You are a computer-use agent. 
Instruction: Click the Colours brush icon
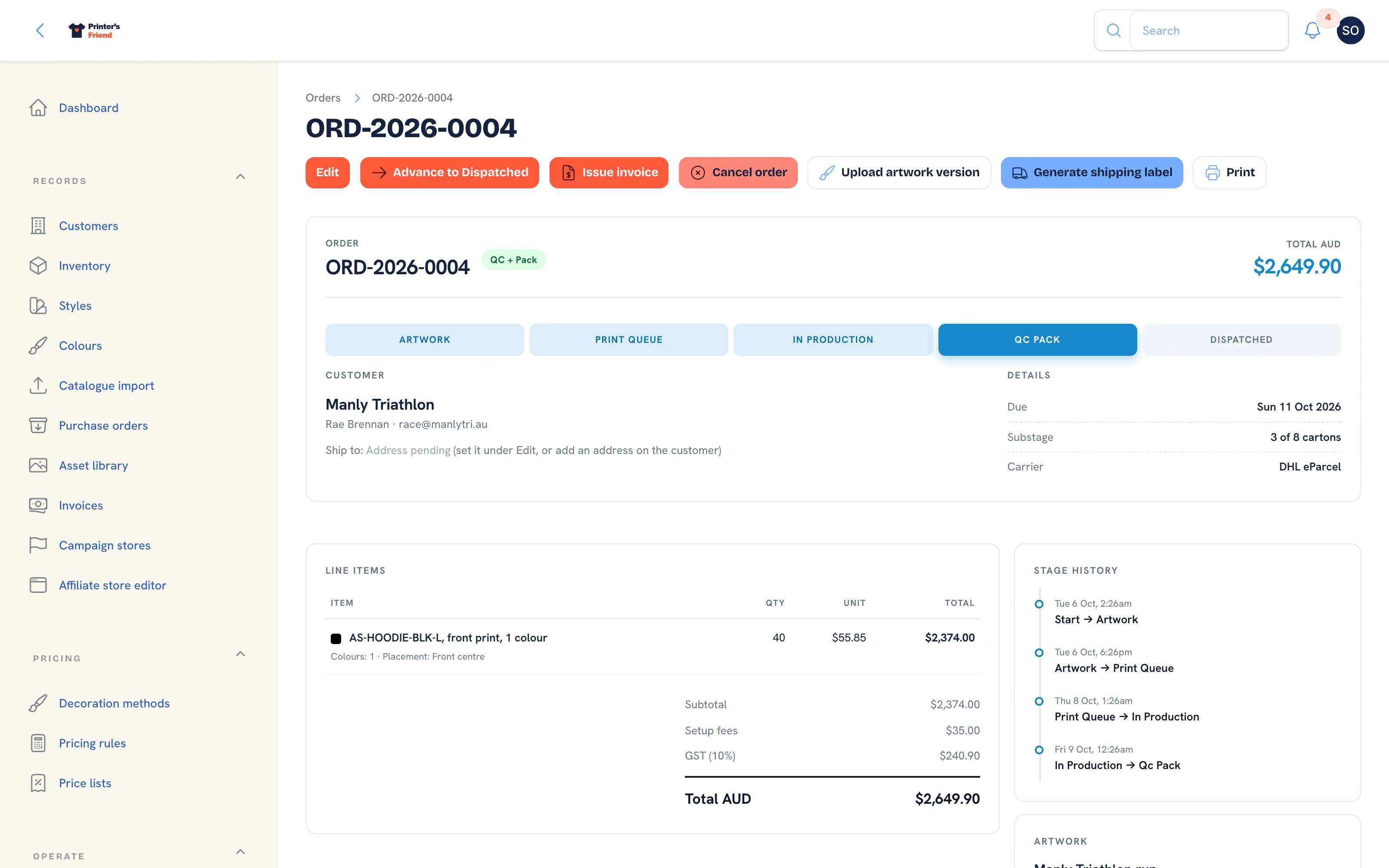[x=38, y=345]
